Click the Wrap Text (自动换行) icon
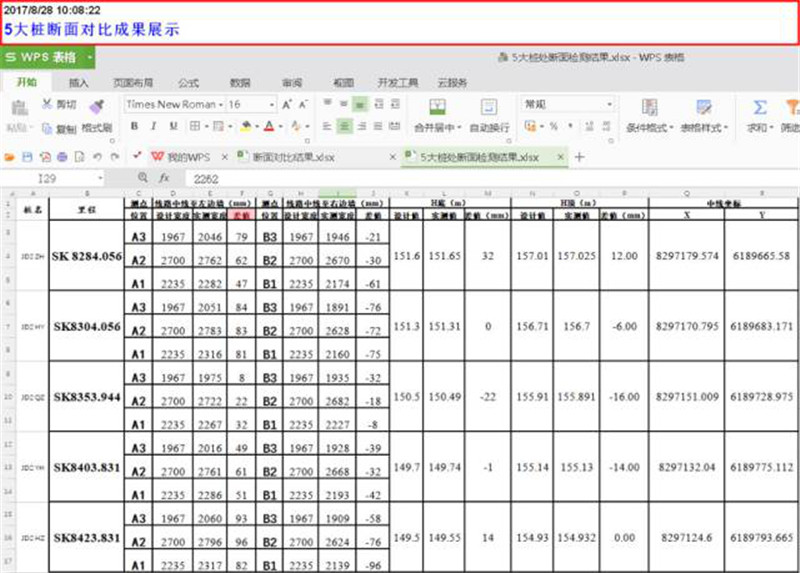 (x=489, y=107)
